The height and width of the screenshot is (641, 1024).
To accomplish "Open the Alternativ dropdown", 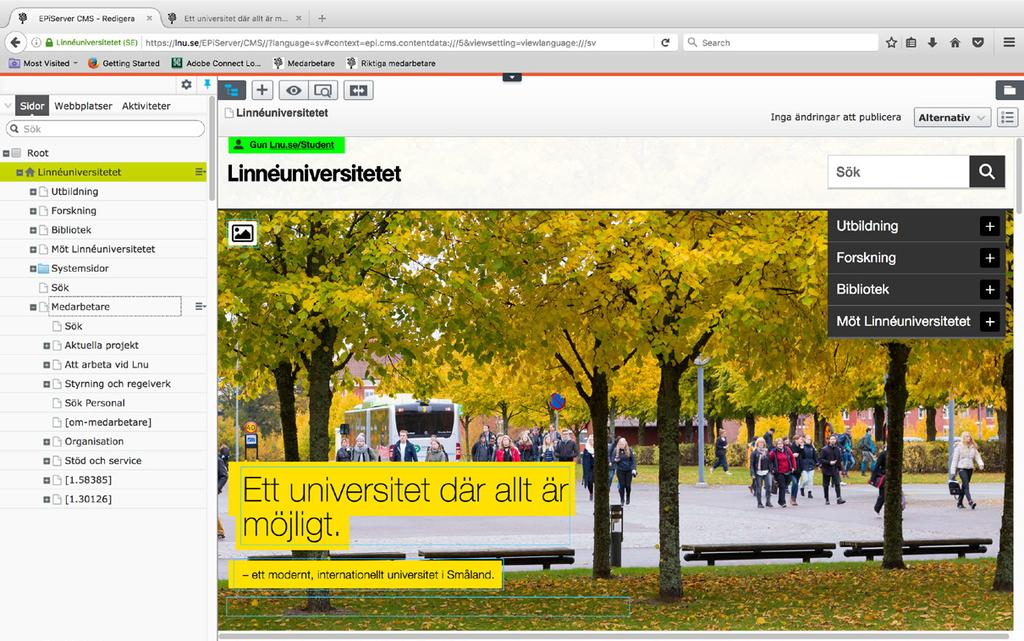I will tap(952, 117).
